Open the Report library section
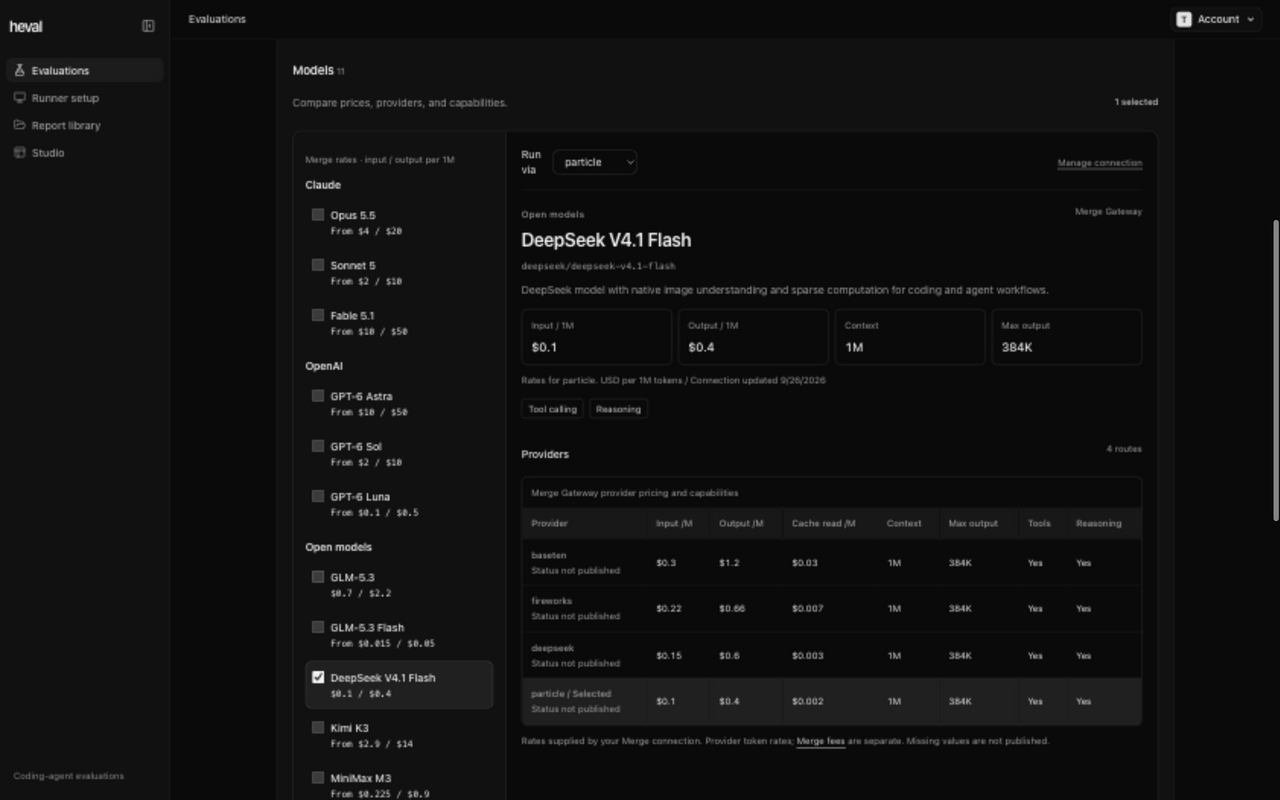Screen dimensions: 1280x800 point(85,125)
